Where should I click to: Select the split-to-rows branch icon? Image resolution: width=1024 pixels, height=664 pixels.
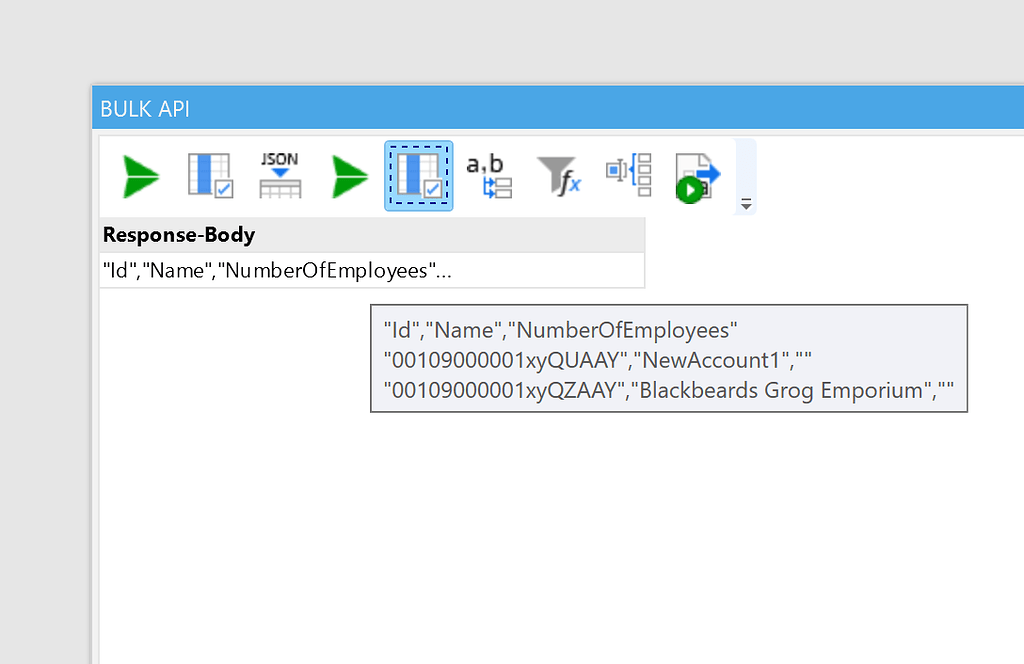[x=628, y=176]
